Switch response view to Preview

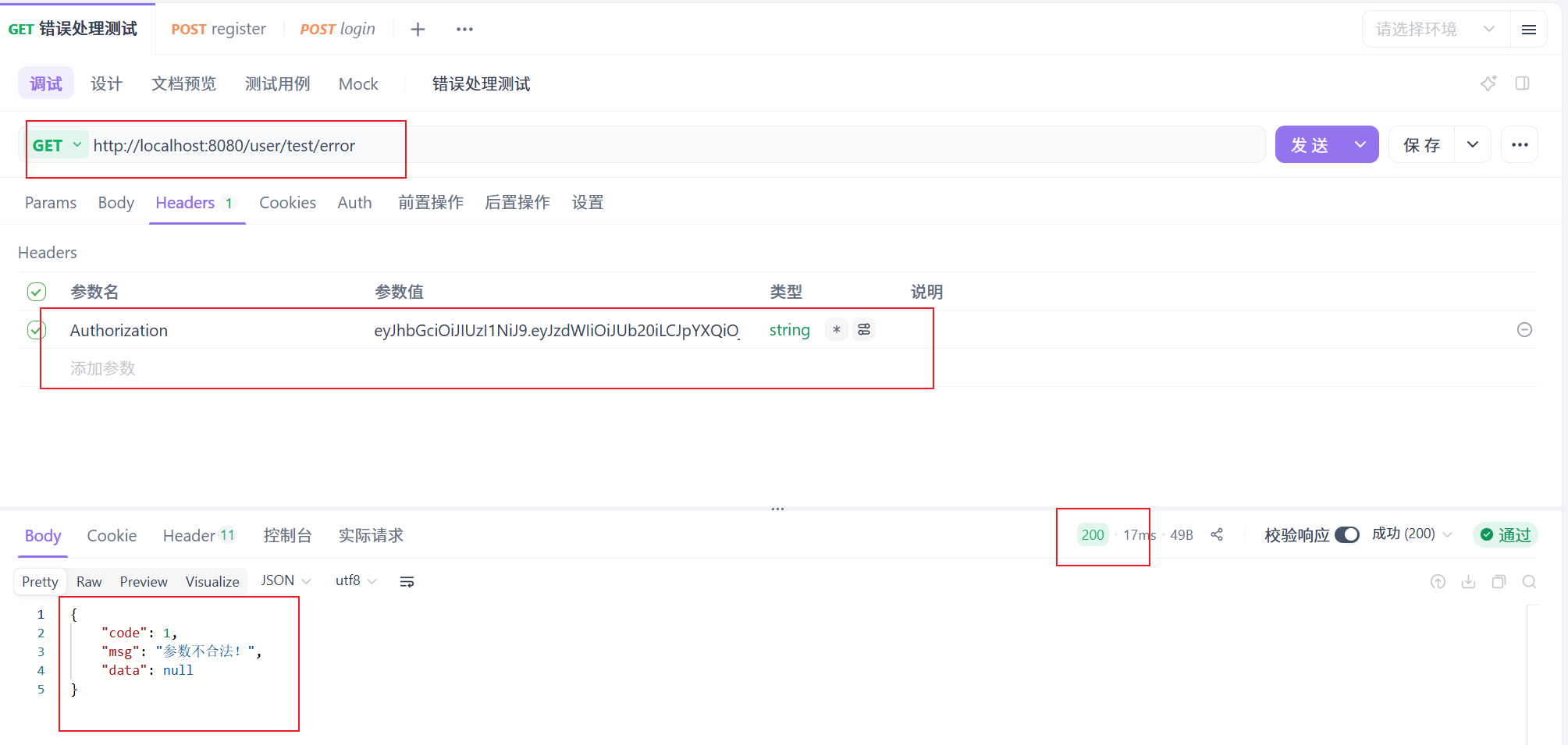pyautogui.click(x=144, y=582)
